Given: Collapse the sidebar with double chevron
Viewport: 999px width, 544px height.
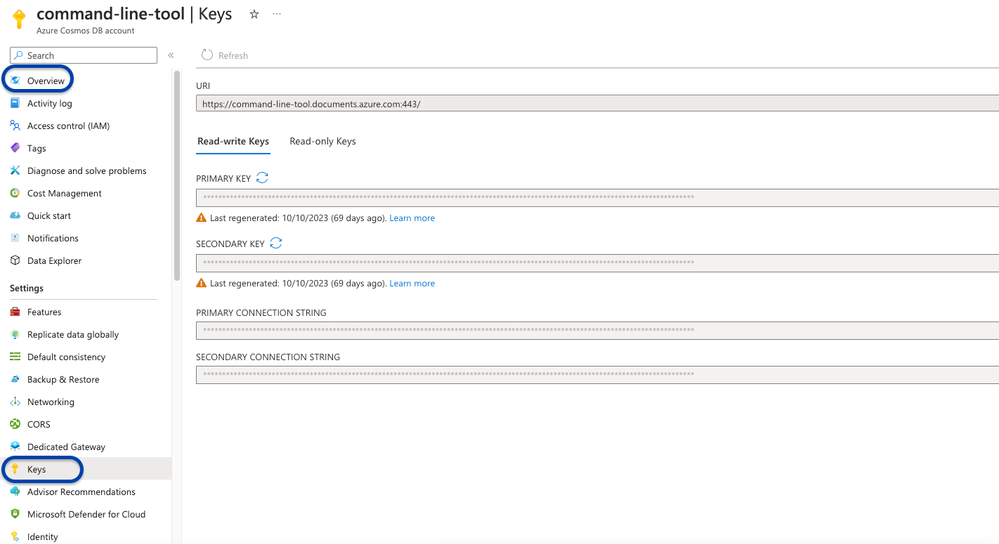Looking at the screenshot, I should (171, 55).
